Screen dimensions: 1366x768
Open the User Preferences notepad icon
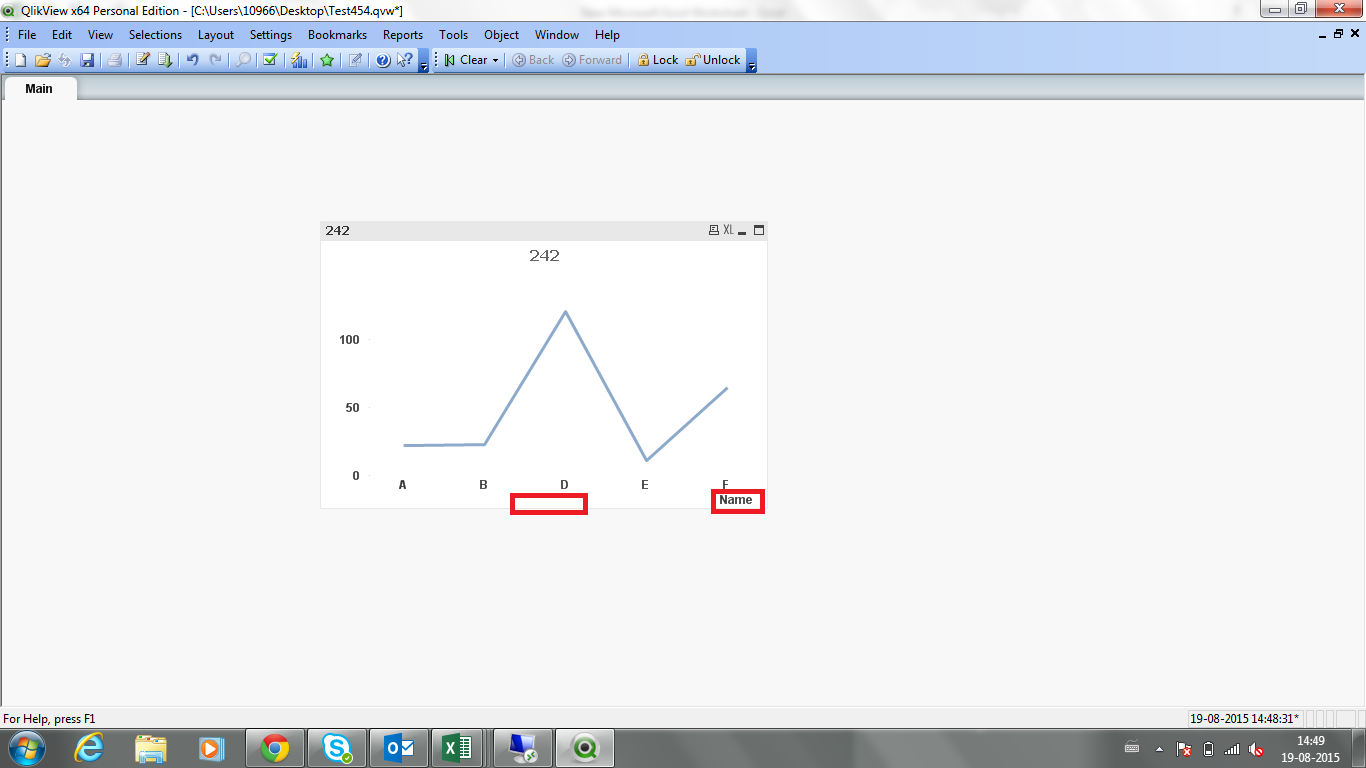355,60
